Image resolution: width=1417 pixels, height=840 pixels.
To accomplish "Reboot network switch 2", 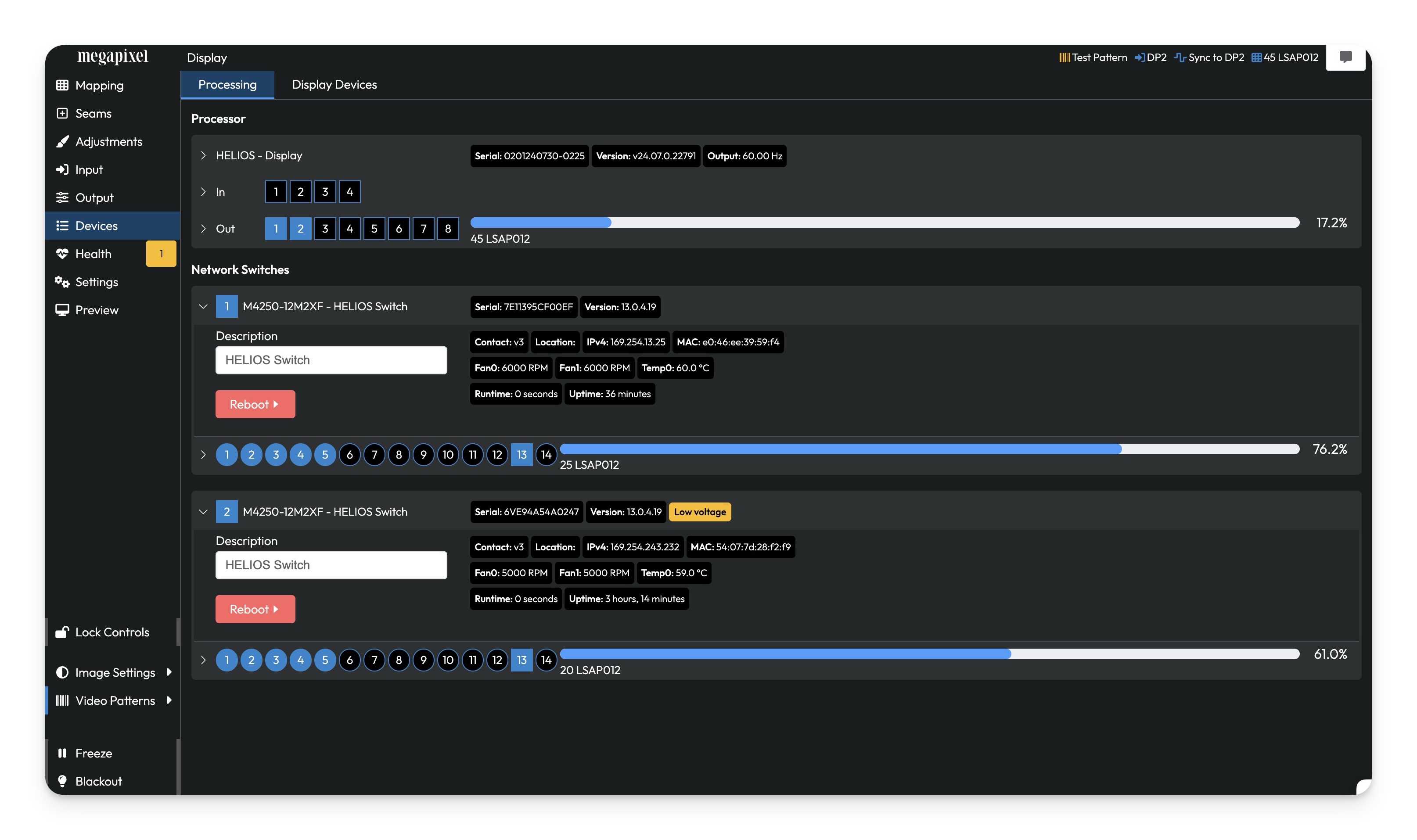I will 255,609.
